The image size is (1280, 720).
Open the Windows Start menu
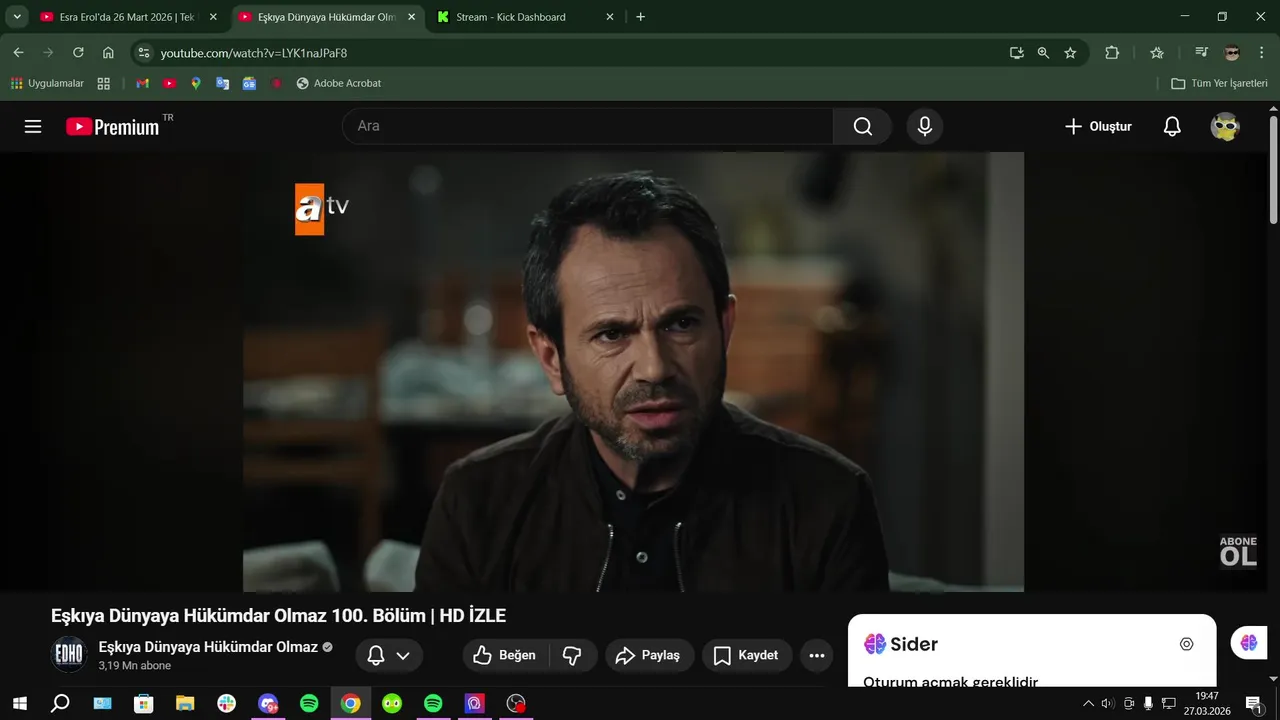19,704
